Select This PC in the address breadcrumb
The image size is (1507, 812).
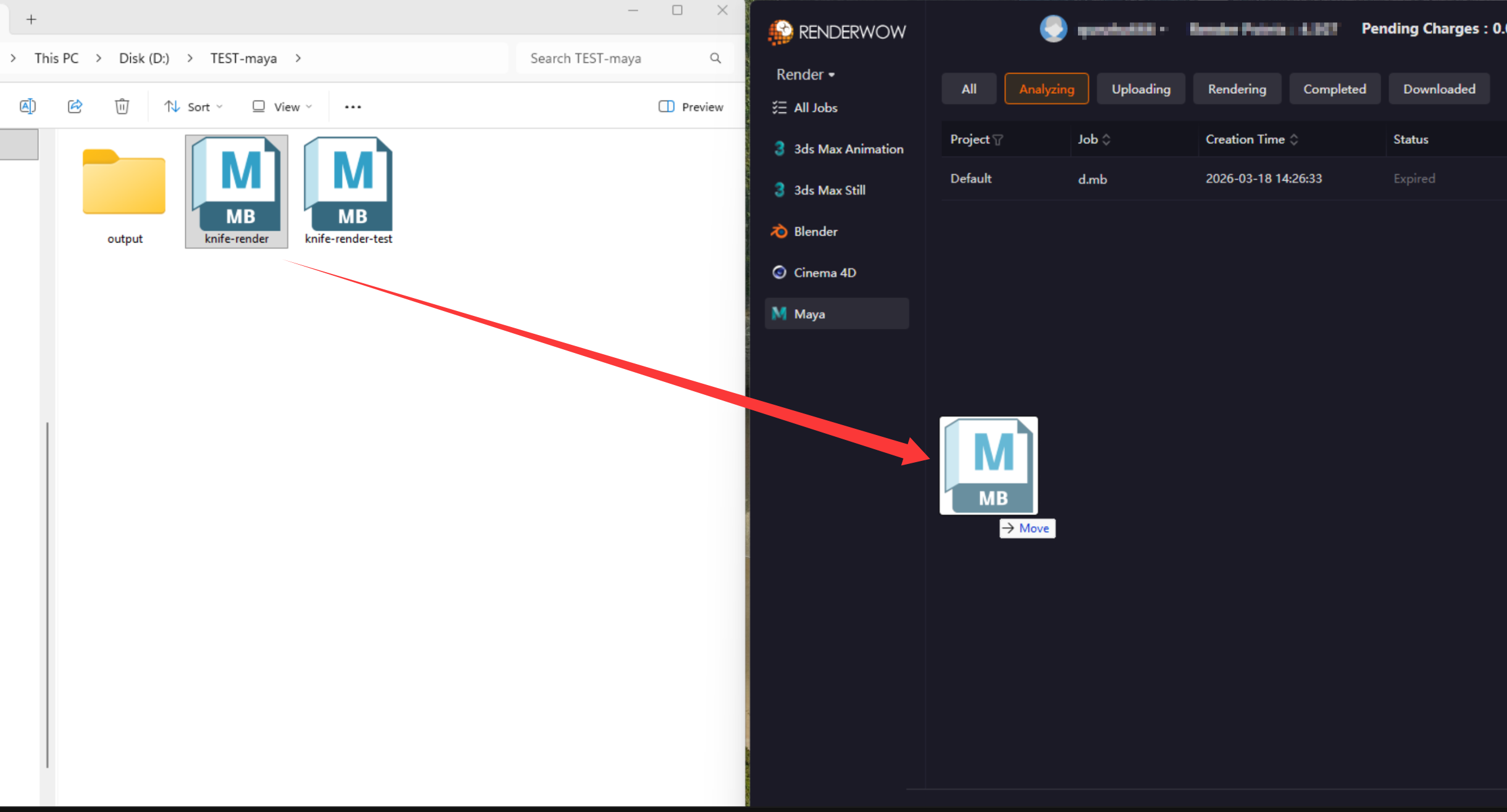[x=57, y=58]
